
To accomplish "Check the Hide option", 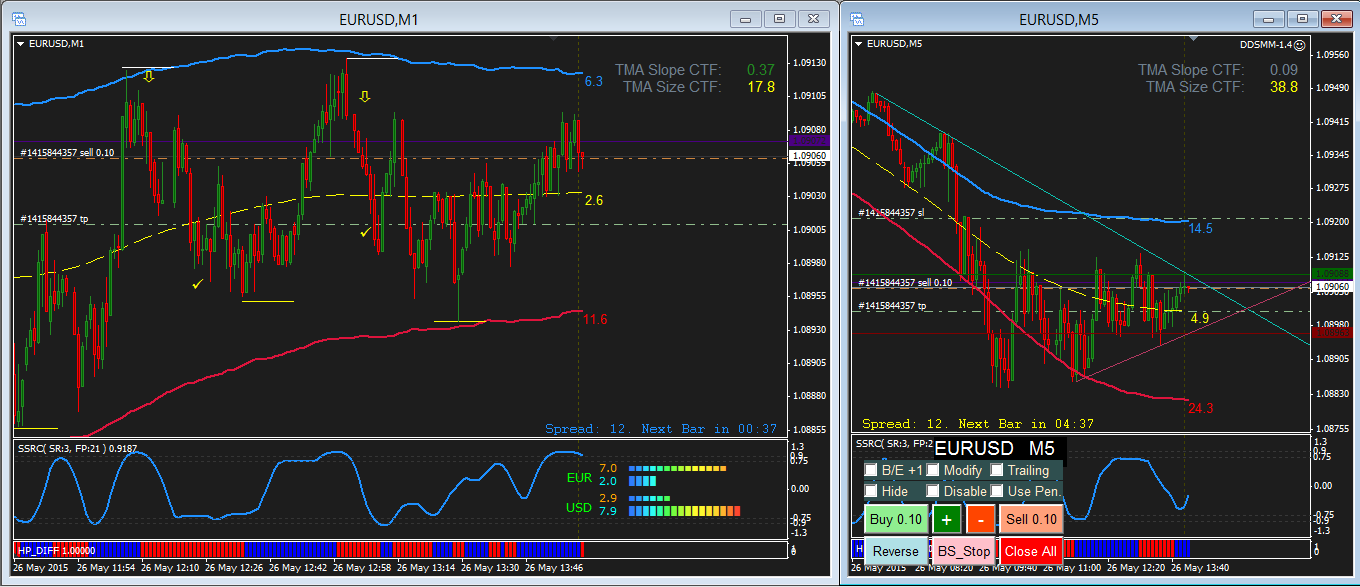I will pyautogui.click(x=871, y=491).
